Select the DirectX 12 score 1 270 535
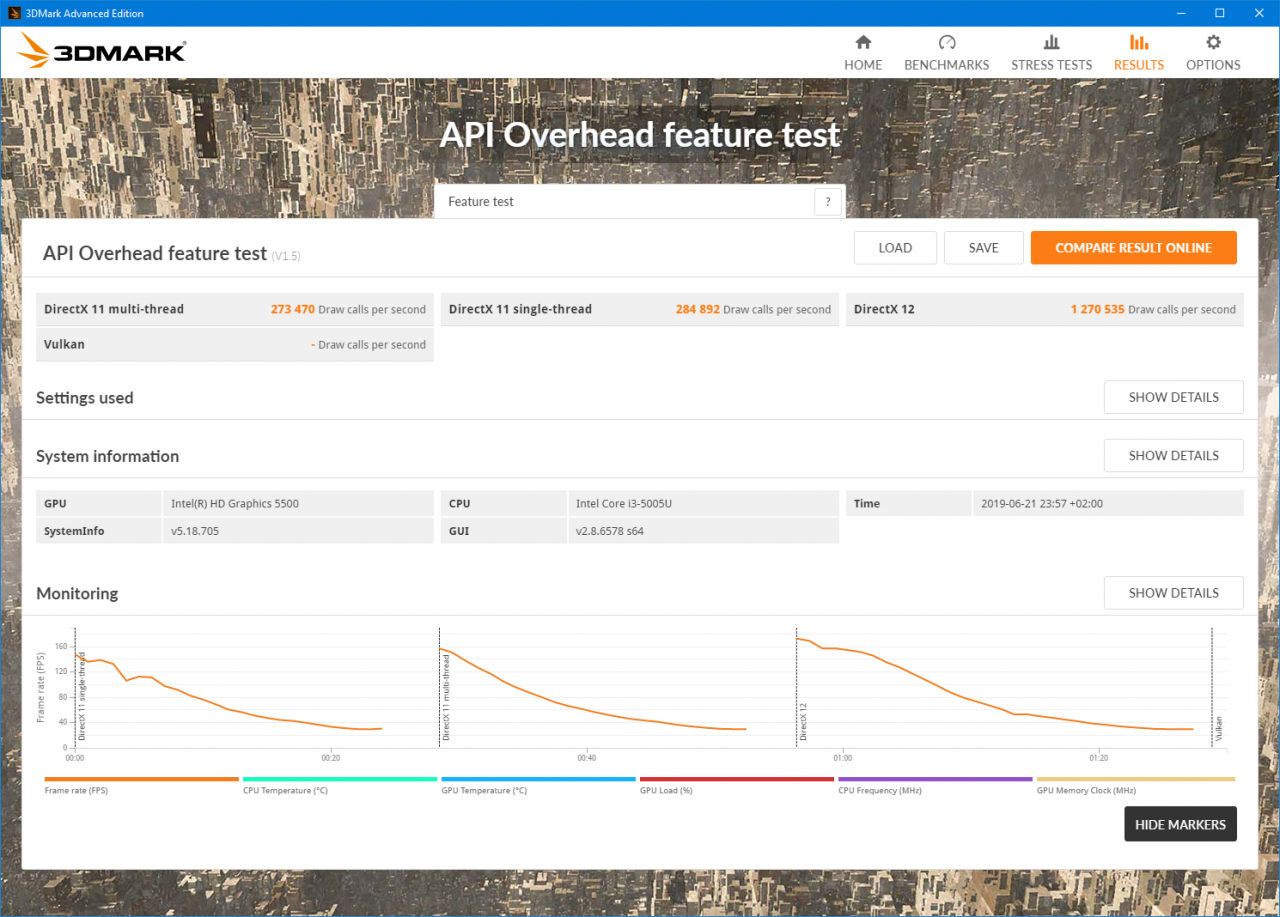1280x917 pixels. click(x=1097, y=310)
